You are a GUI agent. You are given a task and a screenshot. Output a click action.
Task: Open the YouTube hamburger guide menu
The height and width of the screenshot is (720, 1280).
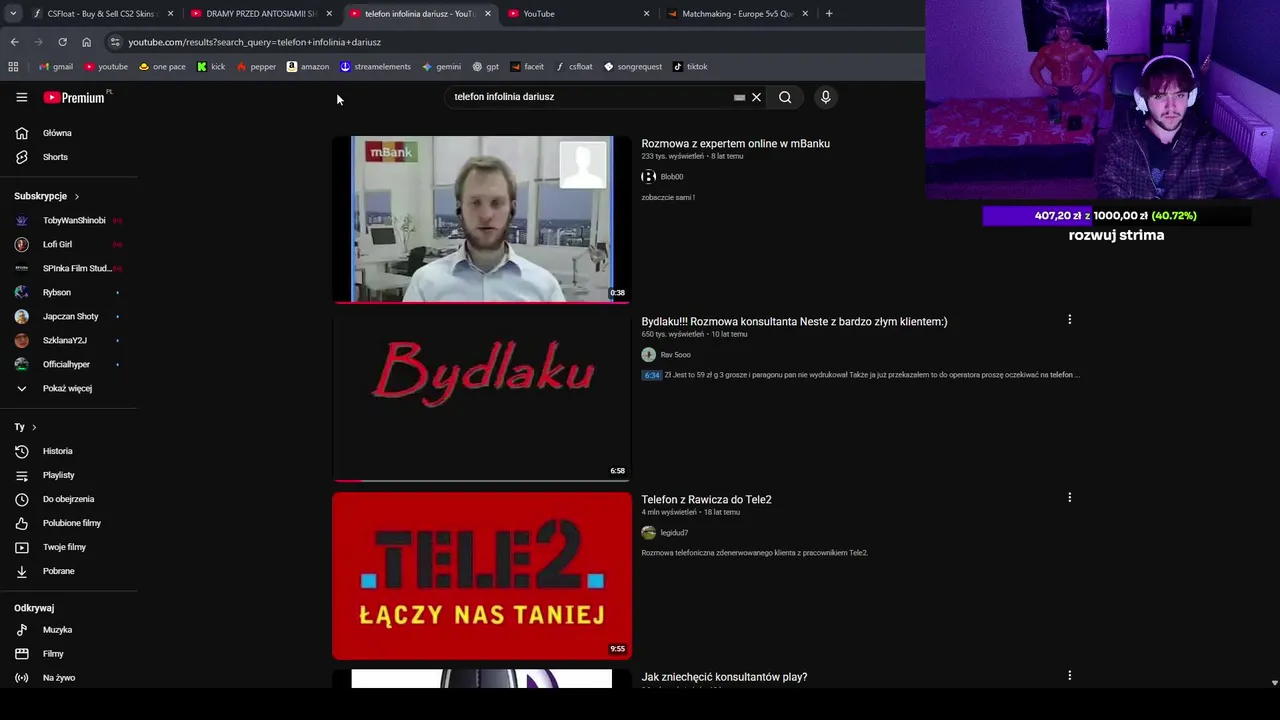(x=21, y=97)
